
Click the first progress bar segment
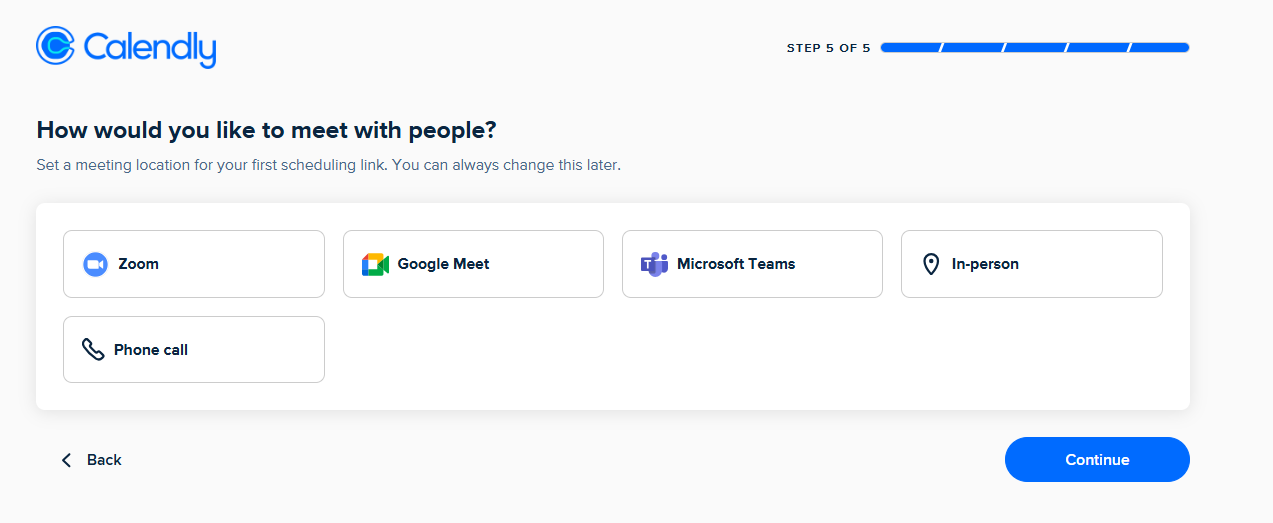pyautogui.click(x=910, y=47)
